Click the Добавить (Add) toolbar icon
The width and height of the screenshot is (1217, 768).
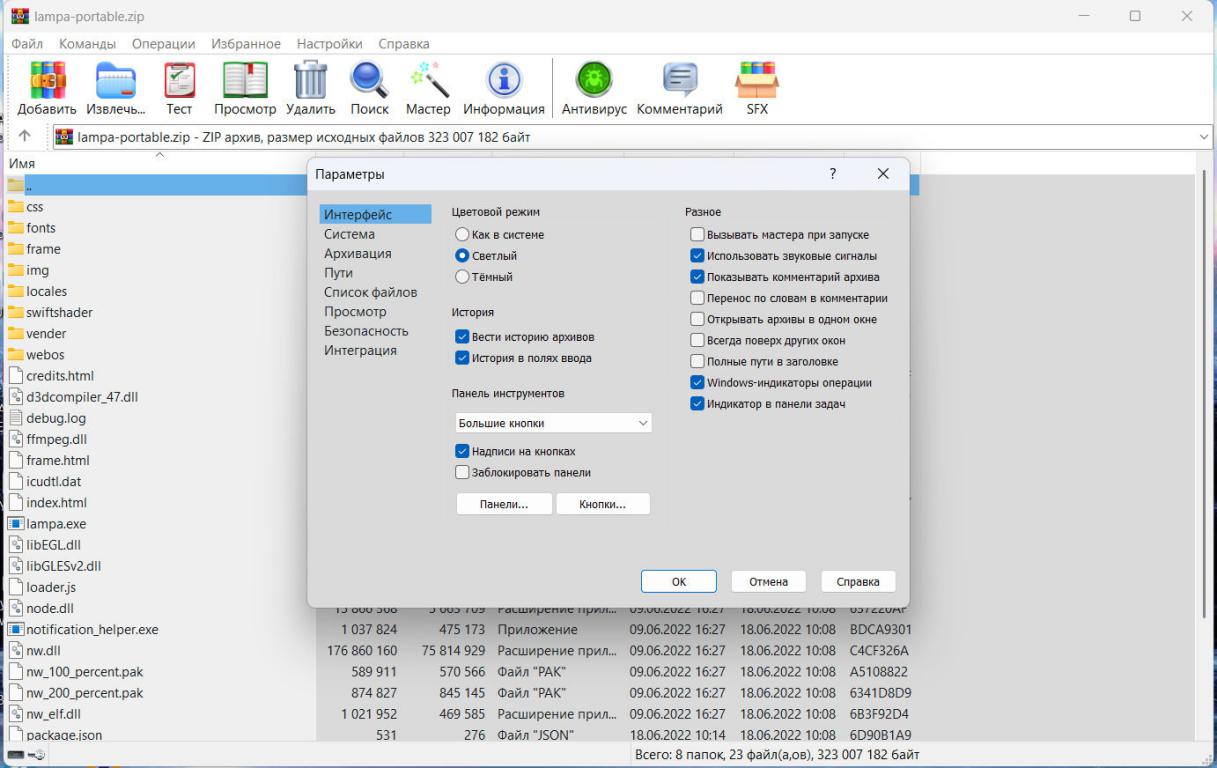(46, 81)
